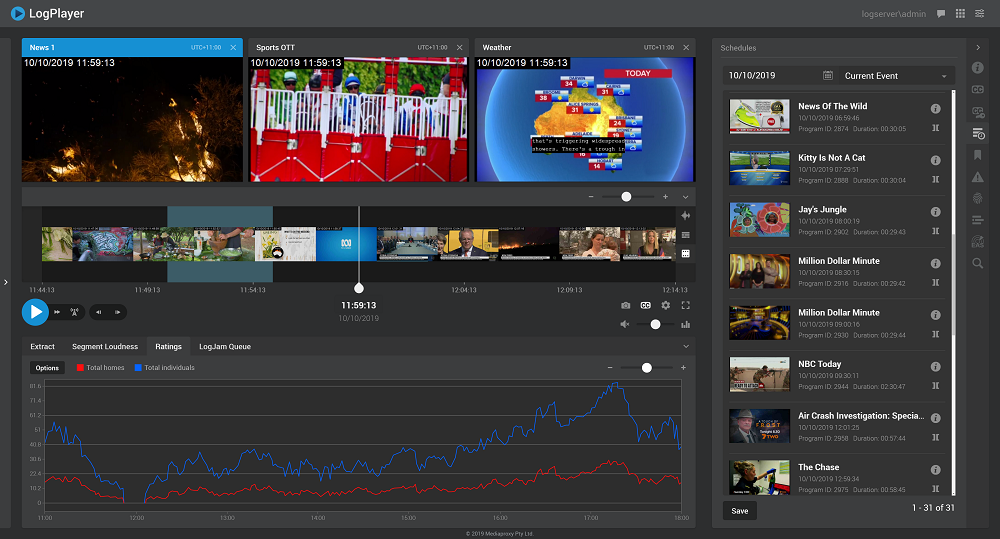Zoom out timeline with minus icon

point(591,196)
